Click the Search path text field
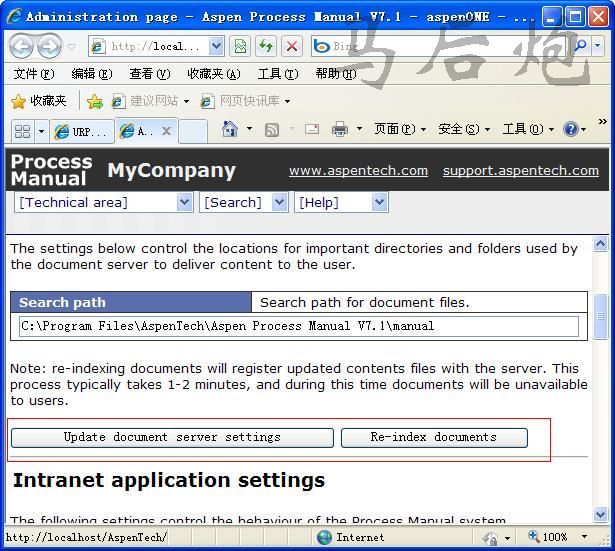Viewport: 615px width, 551px height. (298, 326)
